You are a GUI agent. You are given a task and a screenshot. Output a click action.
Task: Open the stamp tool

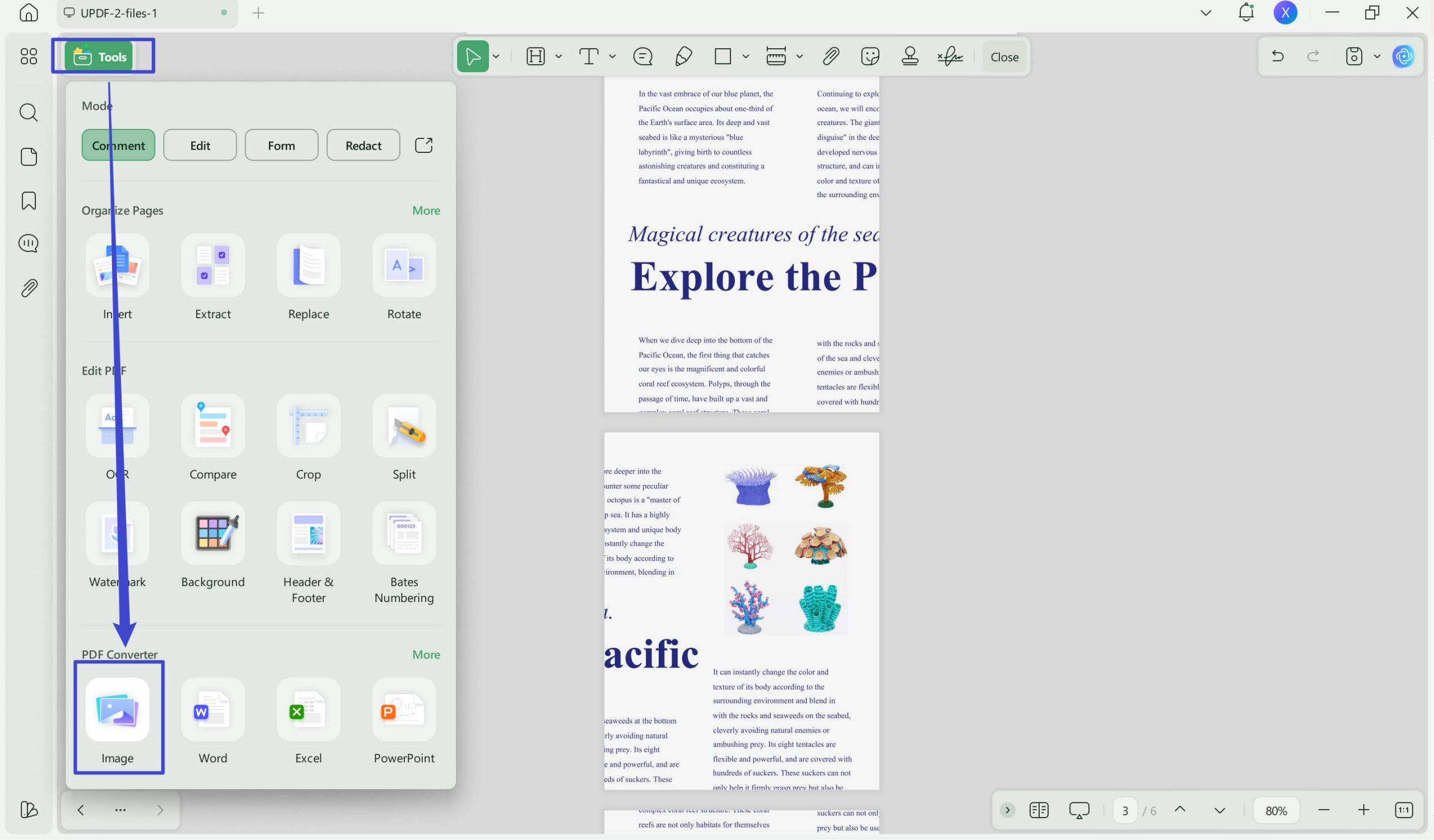click(x=910, y=57)
